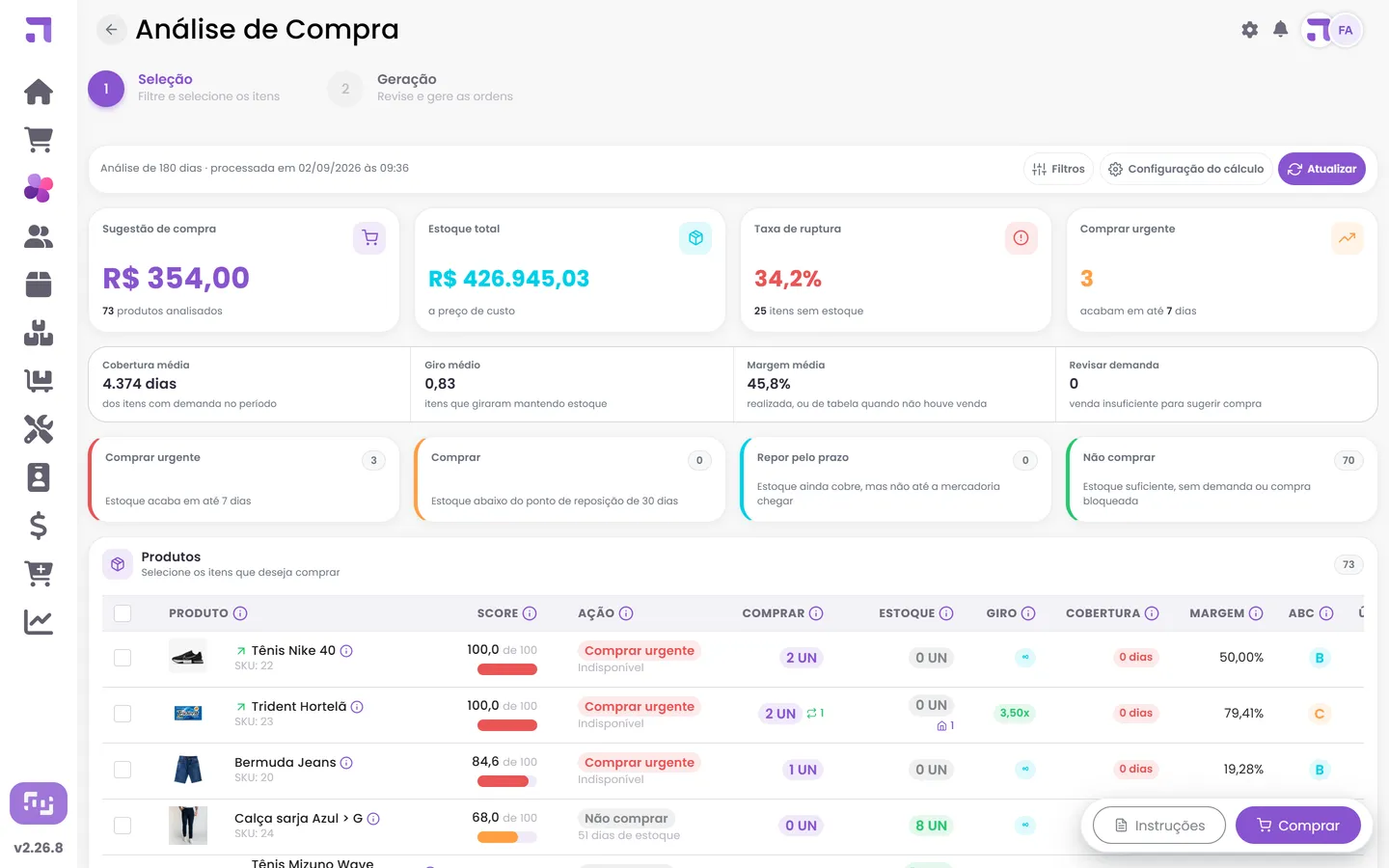The height and width of the screenshot is (868, 1389).
Task: Filter by the Repor pelo prazo card
Action: pos(896,479)
